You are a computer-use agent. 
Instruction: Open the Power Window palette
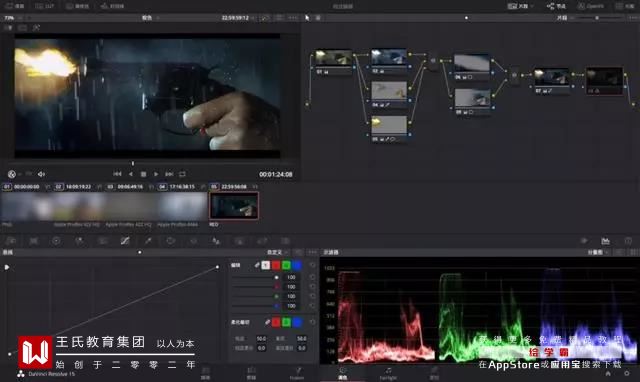point(171,241)
